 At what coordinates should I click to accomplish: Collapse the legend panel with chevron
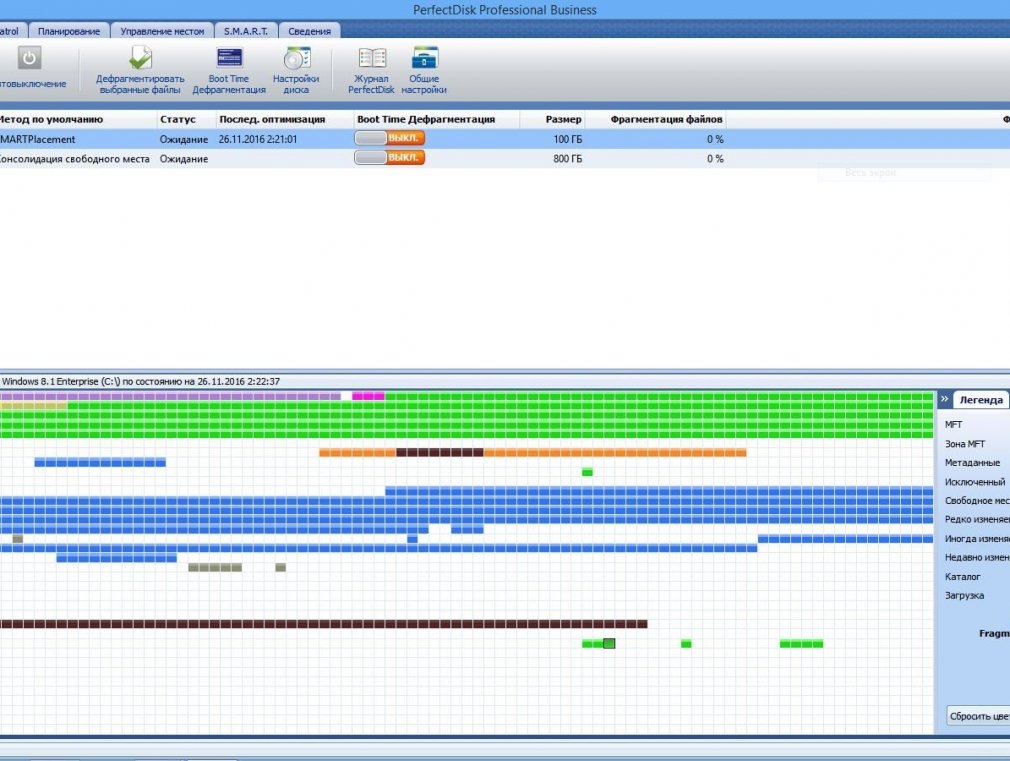944,400
